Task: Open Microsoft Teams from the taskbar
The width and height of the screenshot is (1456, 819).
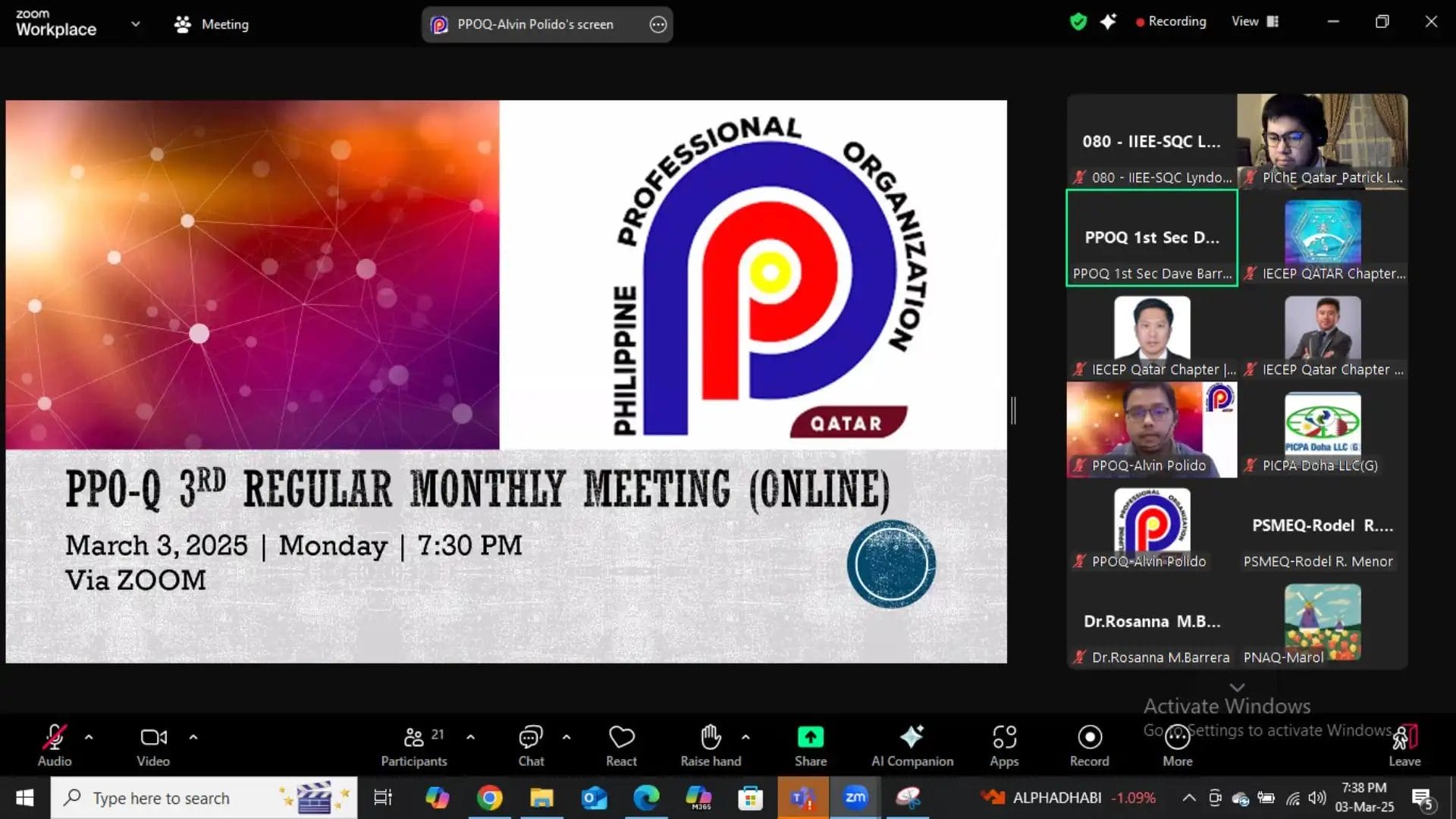Action: pos(803,798)
